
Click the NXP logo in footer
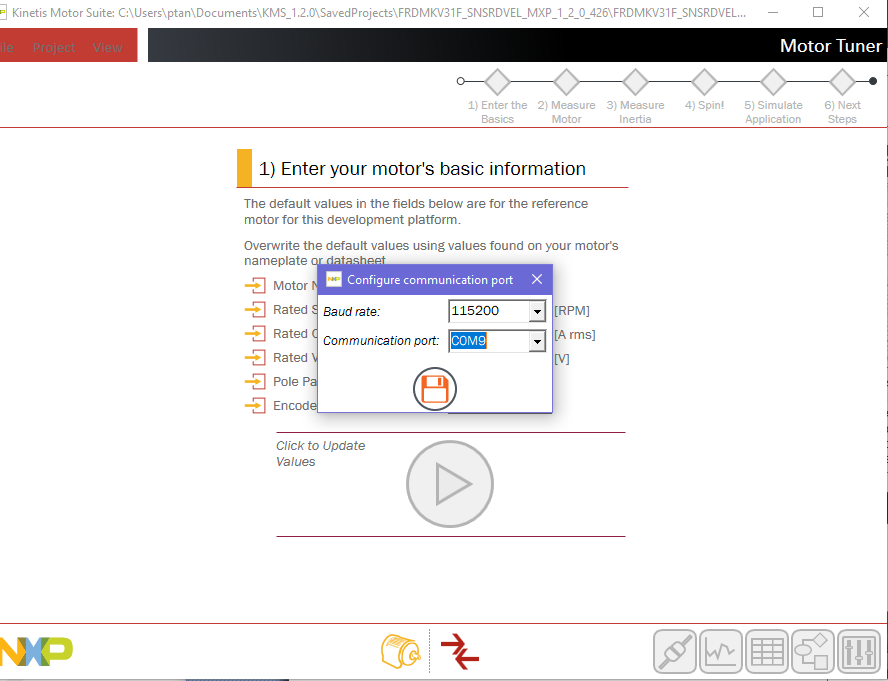(x=36, y=652)
